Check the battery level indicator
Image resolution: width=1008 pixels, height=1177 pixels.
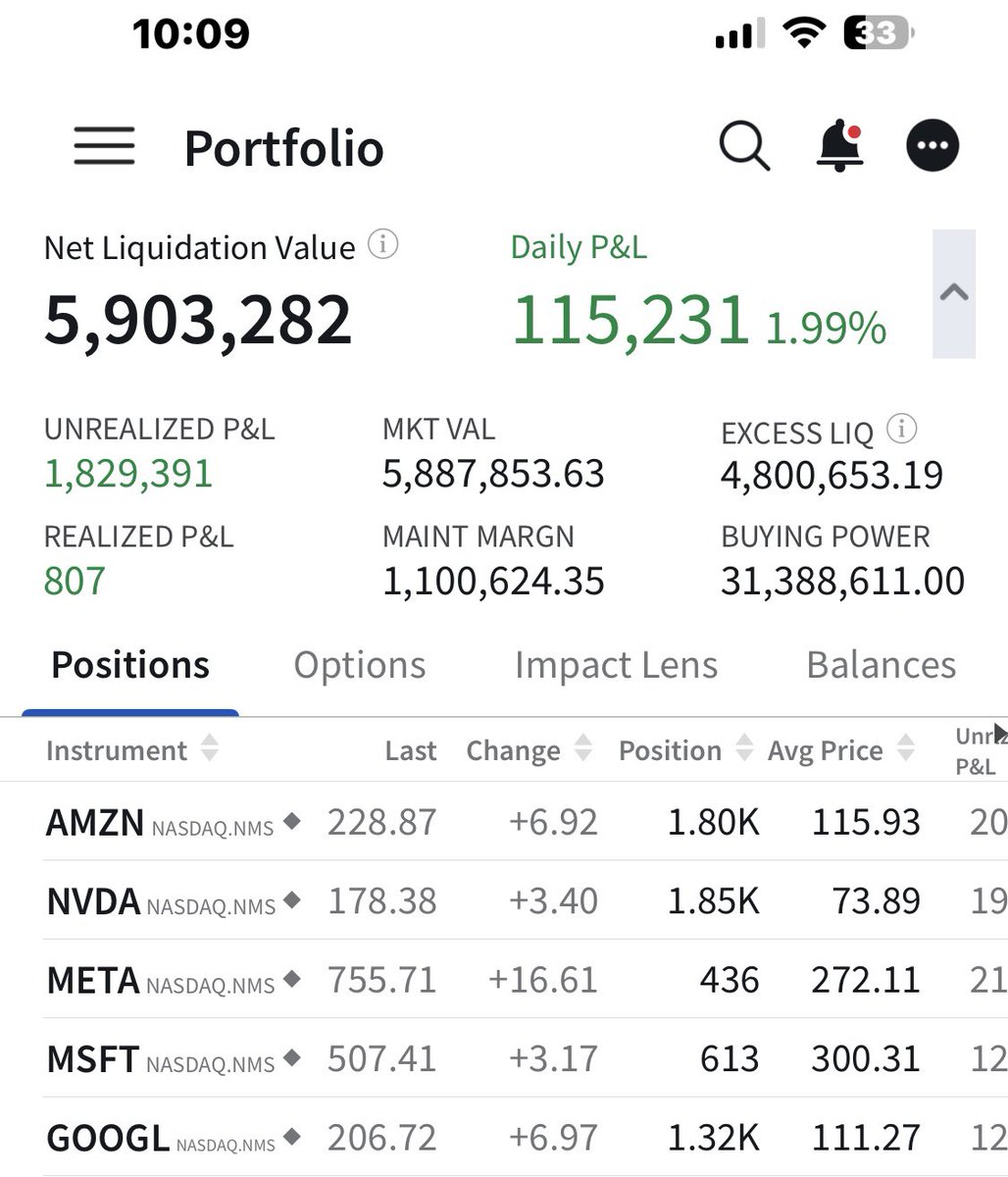(878, 32)
